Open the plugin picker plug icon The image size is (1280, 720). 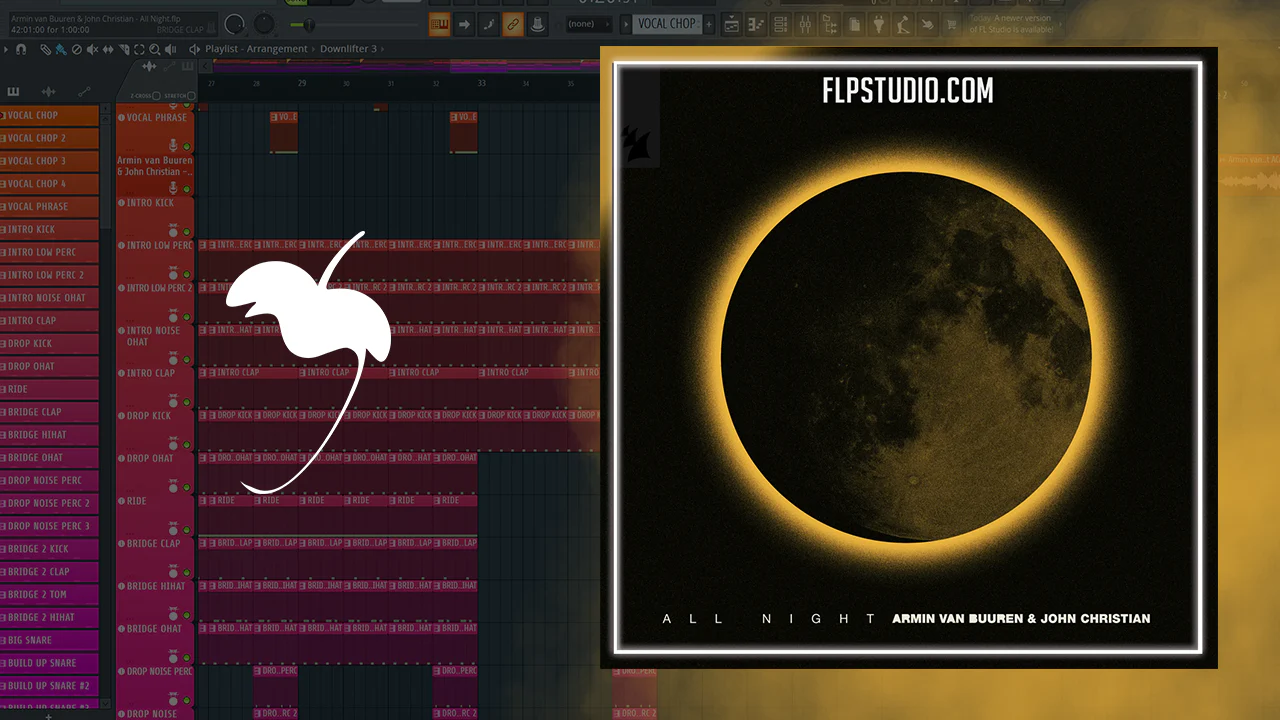coord(879,24)
